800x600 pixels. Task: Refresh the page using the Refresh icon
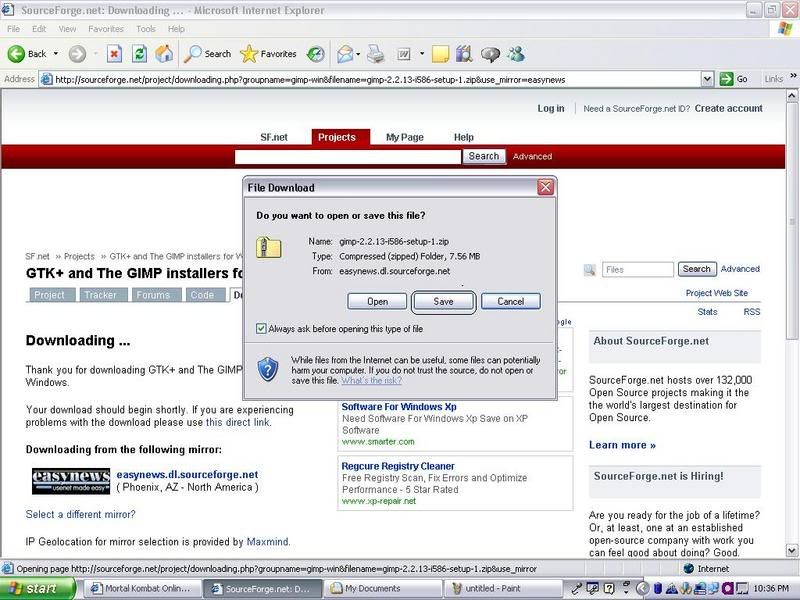point(139,54)
